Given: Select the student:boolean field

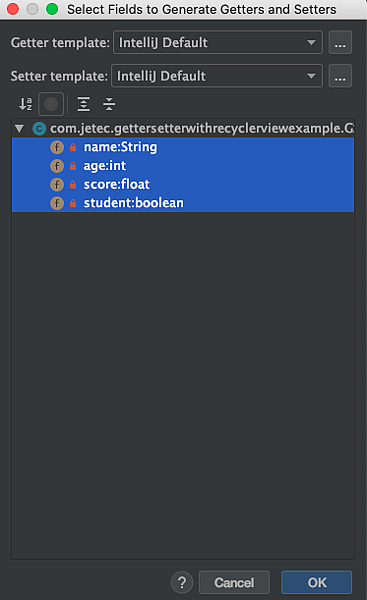Looking at the screenshot, I should click(183, 203).
